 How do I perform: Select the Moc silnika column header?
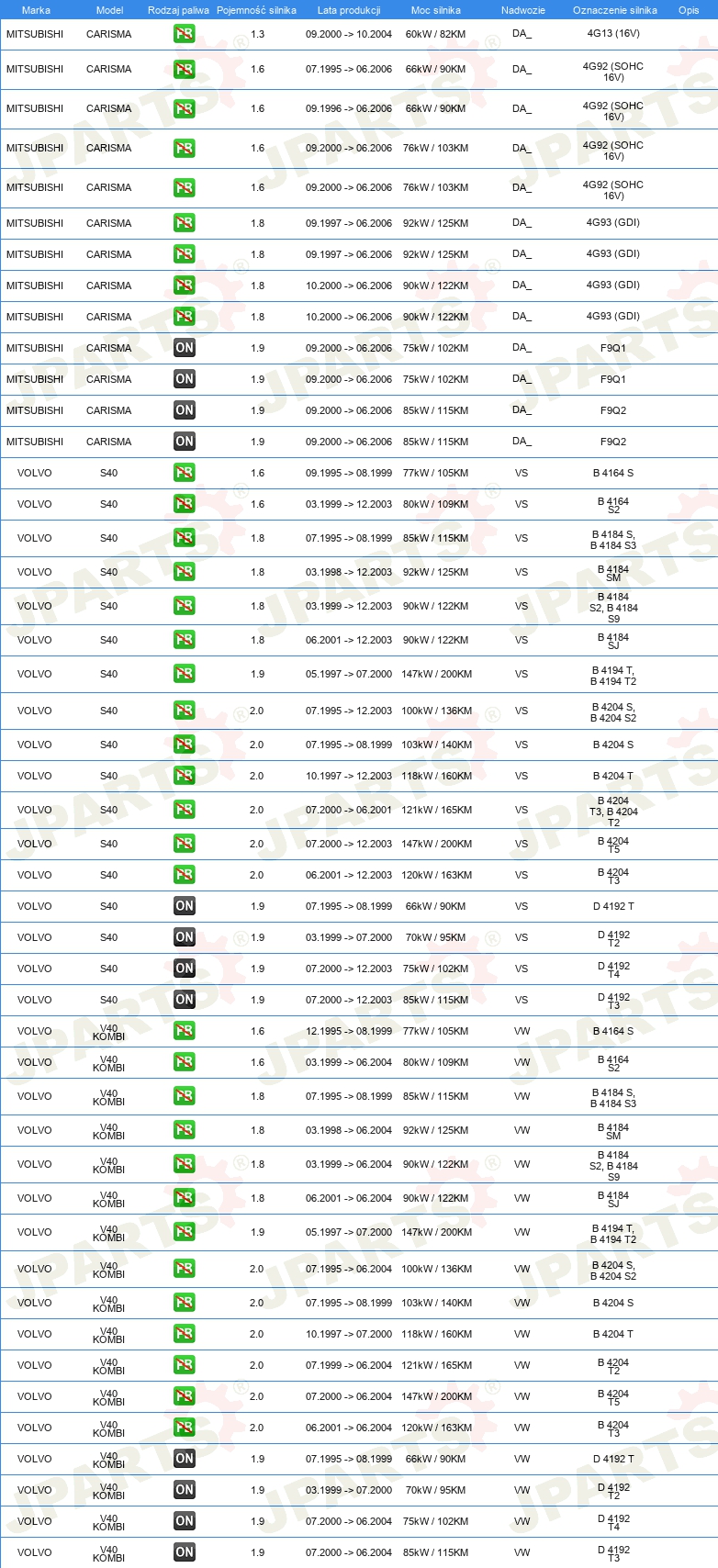click(x=436, y=10)
